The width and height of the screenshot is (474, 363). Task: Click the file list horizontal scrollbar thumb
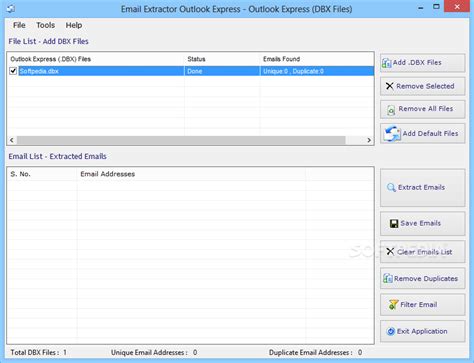(x=181, y=140)
